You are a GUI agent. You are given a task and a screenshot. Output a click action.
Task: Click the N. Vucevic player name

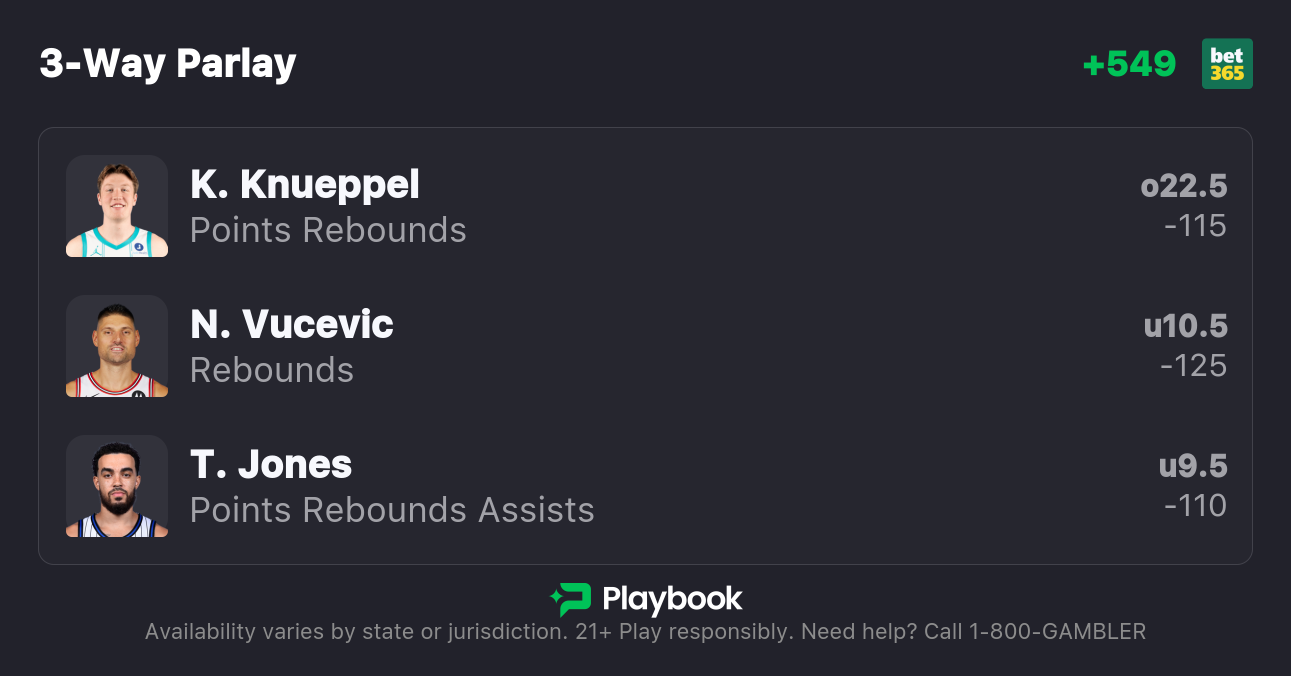click(x=292, y=324)
